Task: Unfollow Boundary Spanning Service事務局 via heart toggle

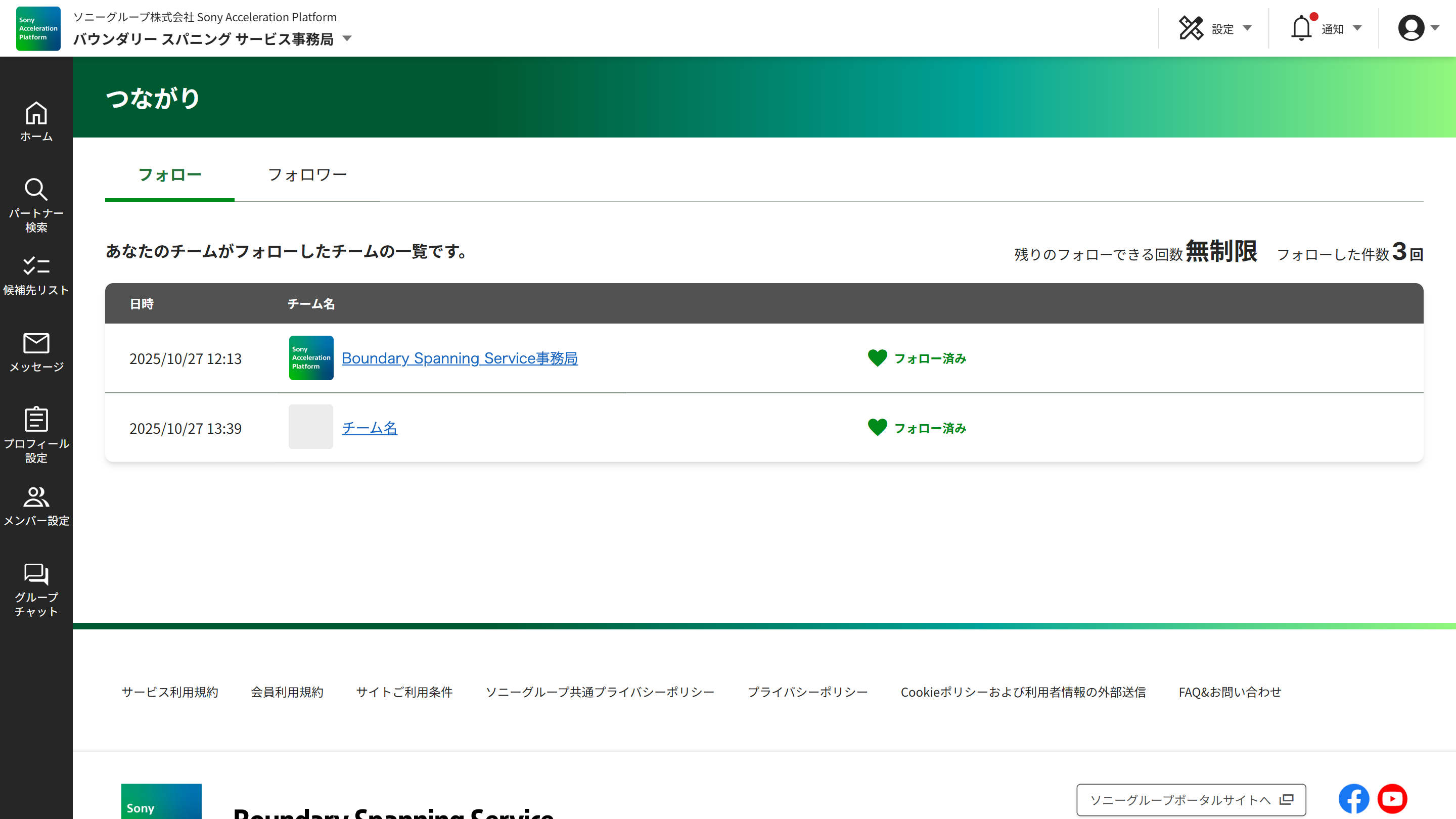Action: [x=877, y=358]
